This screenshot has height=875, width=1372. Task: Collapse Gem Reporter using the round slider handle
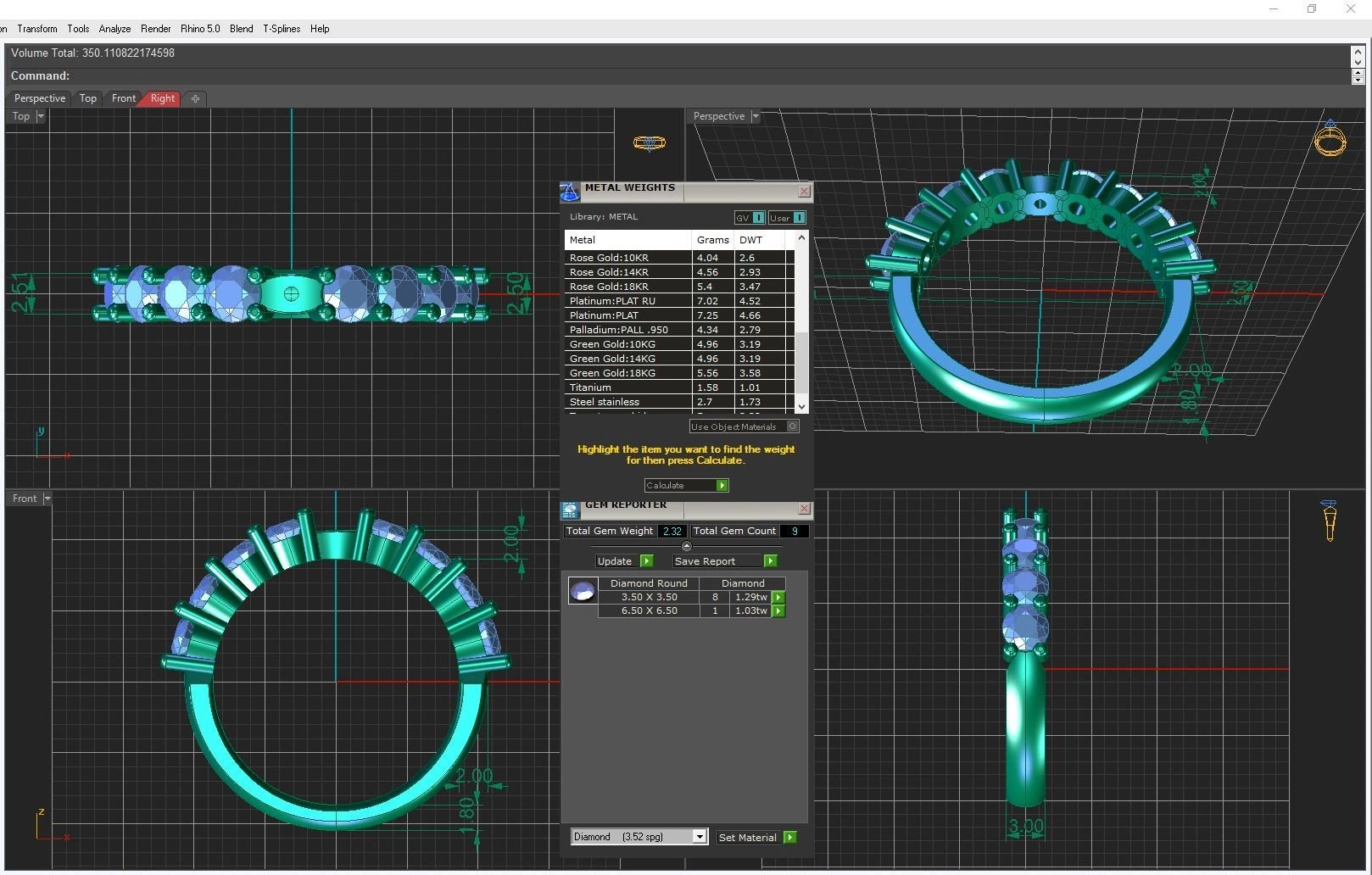click(x=686, y=546)
